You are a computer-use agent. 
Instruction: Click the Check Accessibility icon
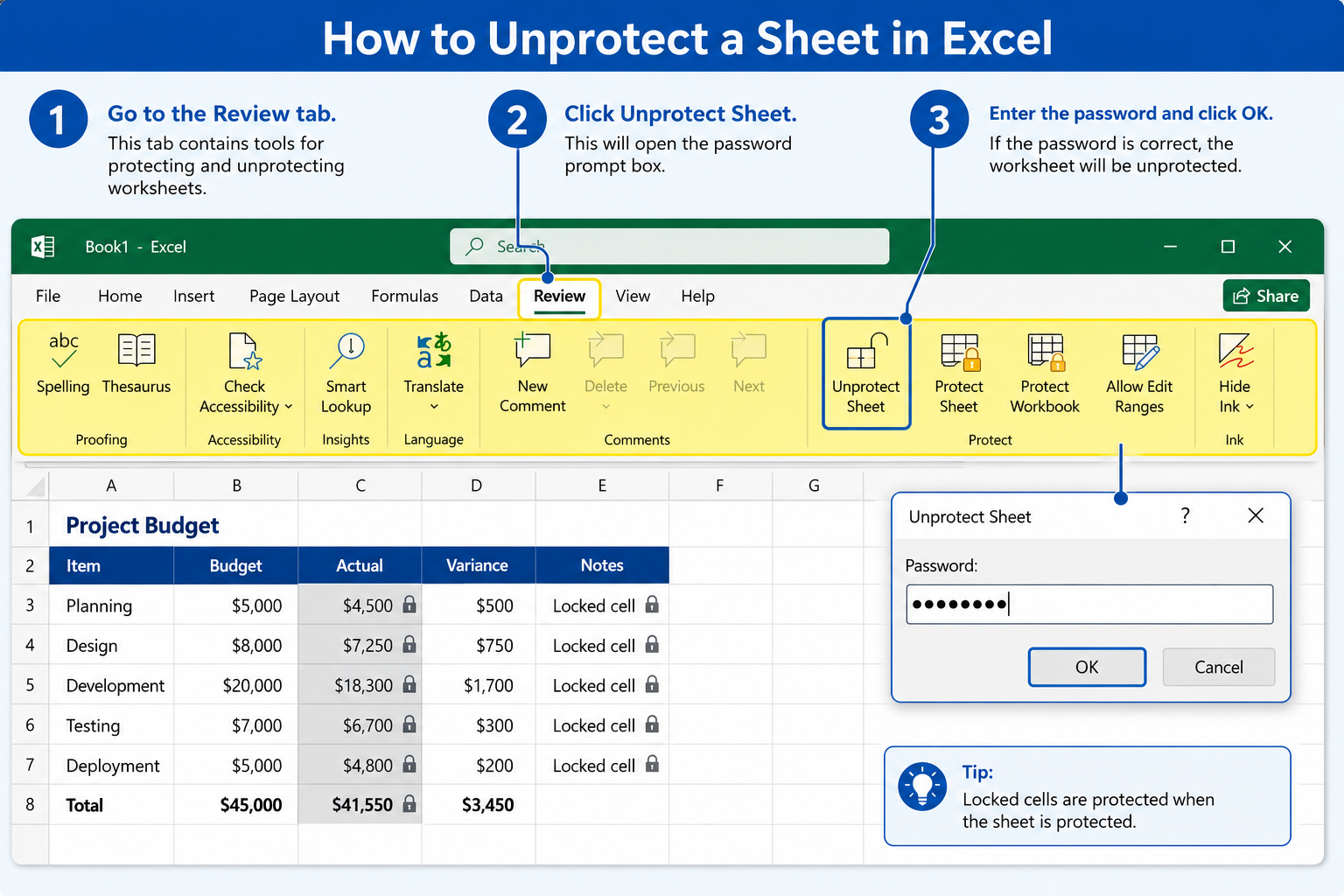(244, 351)
